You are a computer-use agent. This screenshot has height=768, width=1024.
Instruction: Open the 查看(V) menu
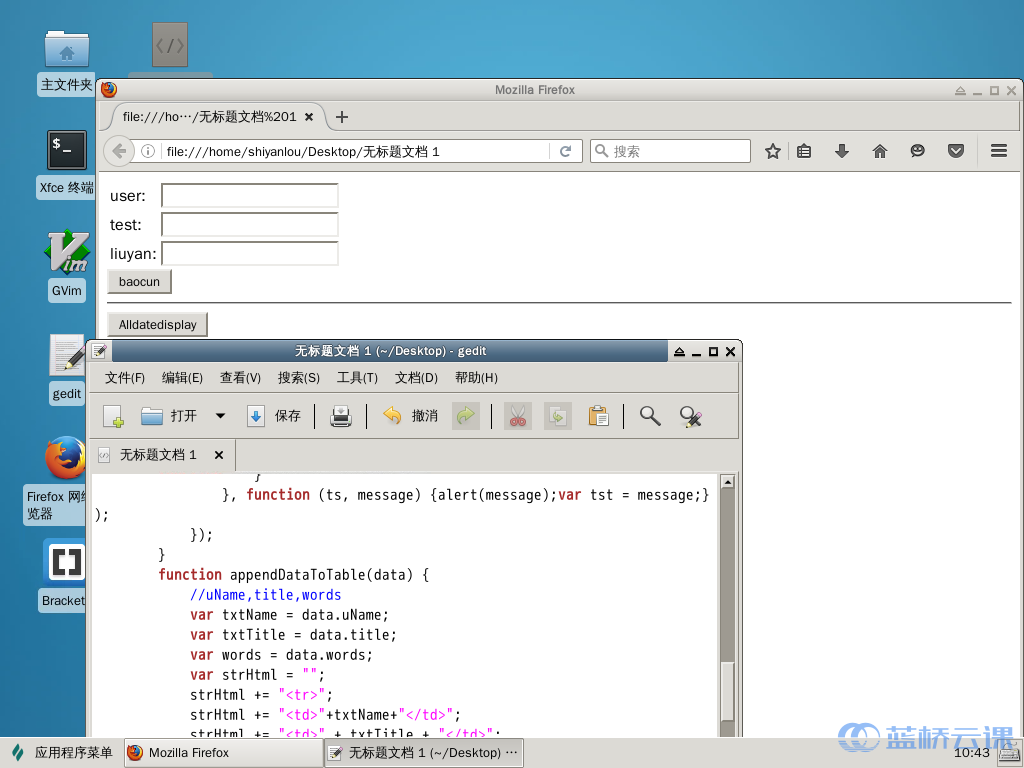pyautogui.click(x=240, y=377)
